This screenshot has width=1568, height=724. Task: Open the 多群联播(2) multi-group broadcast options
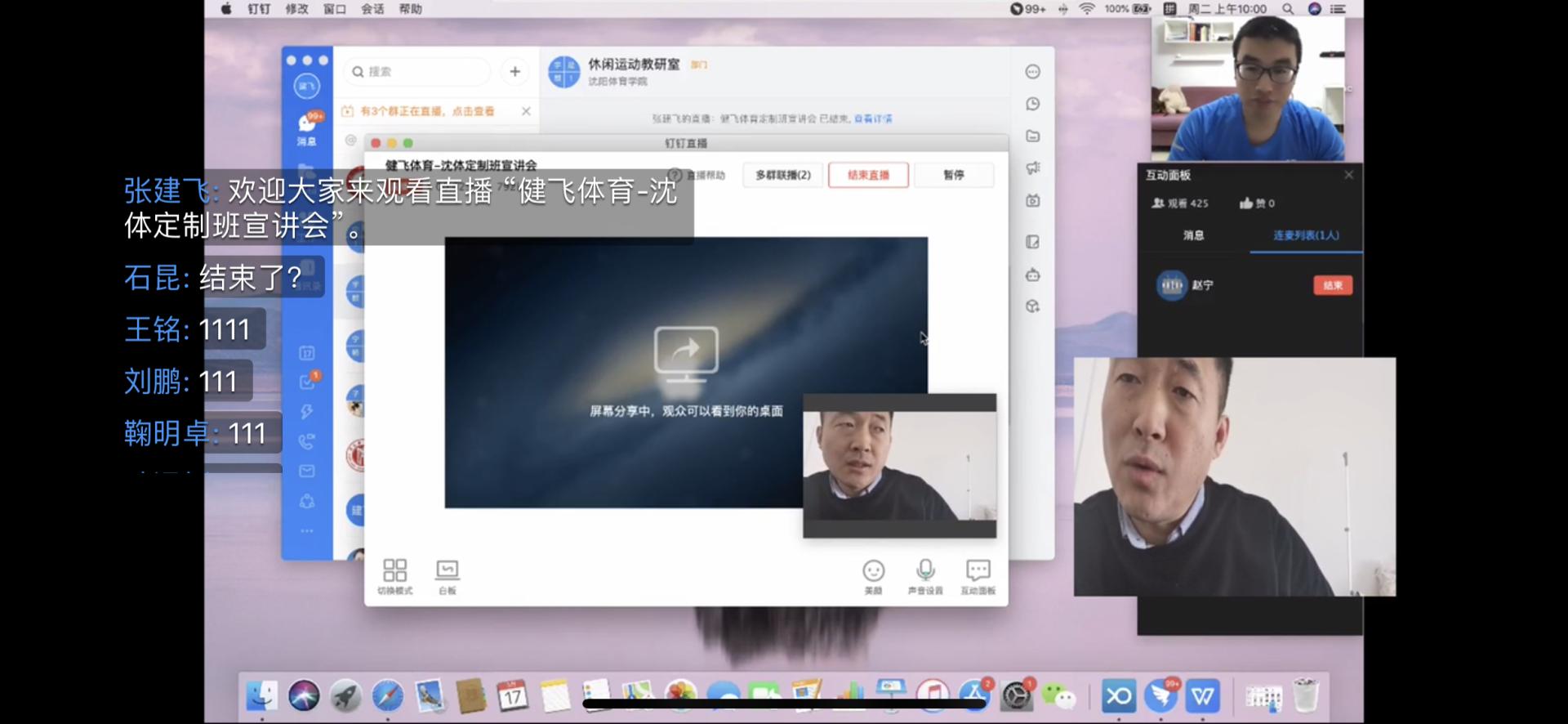coord(782,175)
